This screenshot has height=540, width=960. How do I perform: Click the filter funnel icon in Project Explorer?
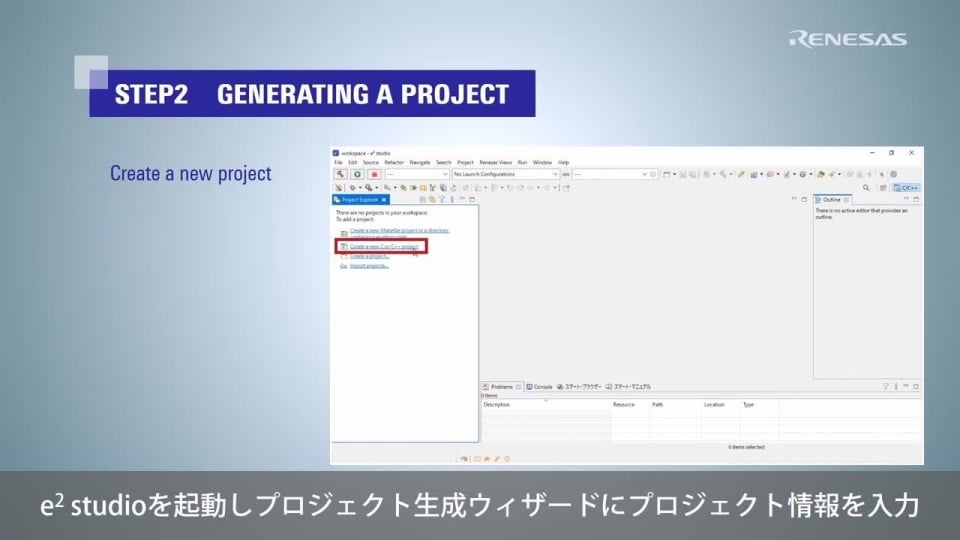[441, 200]
